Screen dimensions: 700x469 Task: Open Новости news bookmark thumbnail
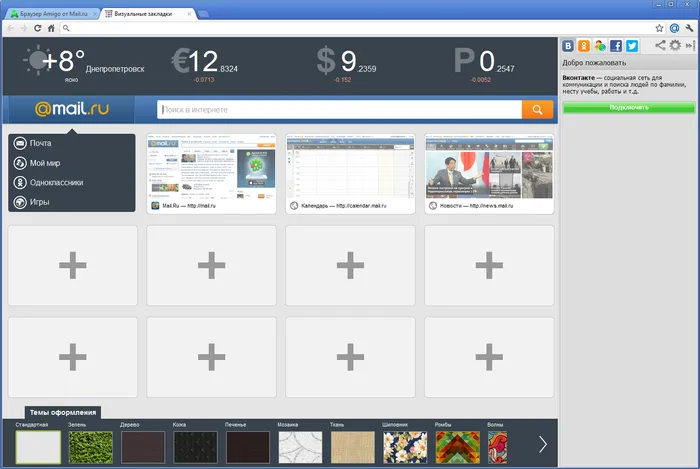[x=489, y=174]
